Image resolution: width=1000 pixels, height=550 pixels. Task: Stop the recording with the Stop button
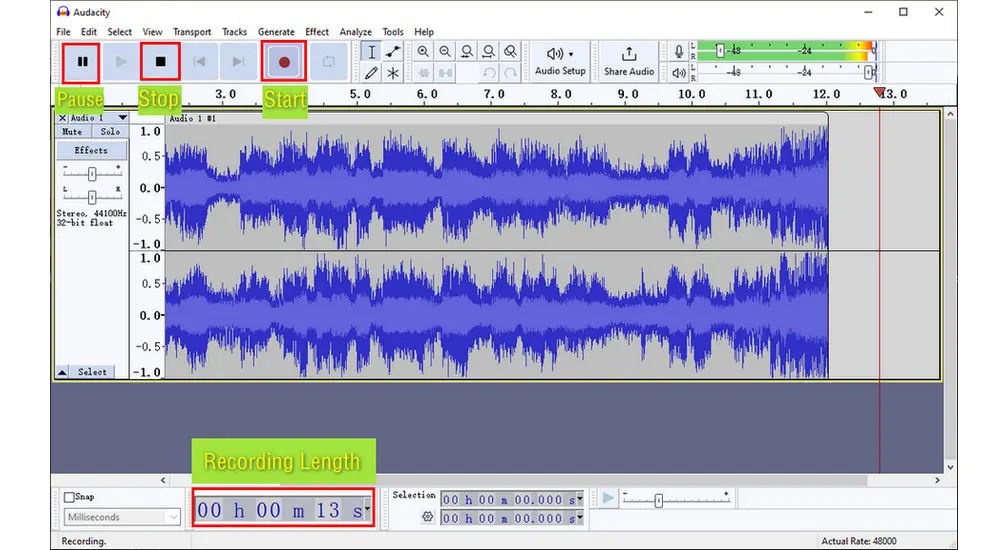(160, 62)
